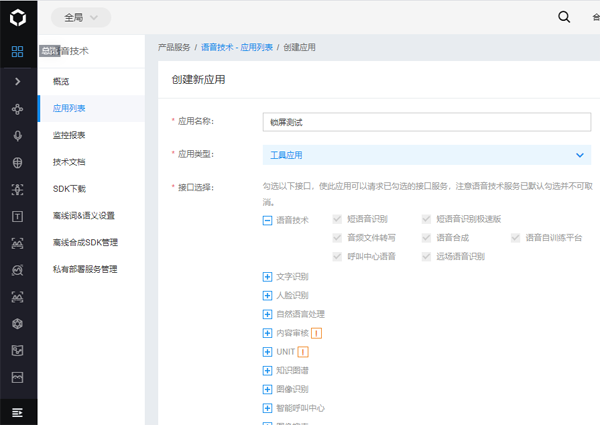Click orange info icon beside 内容审核
The width and height of the screenshot is (600, 425).
click(317, 332)
